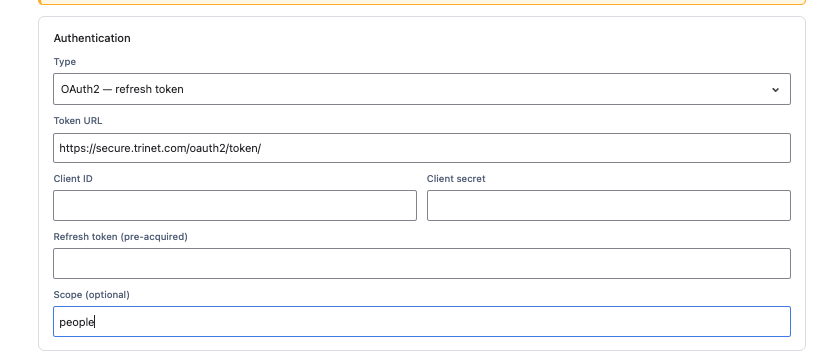Place cursor on the word 'people'
The width and height of the screenshot is (836, 360).
click(x=77, y=322)
